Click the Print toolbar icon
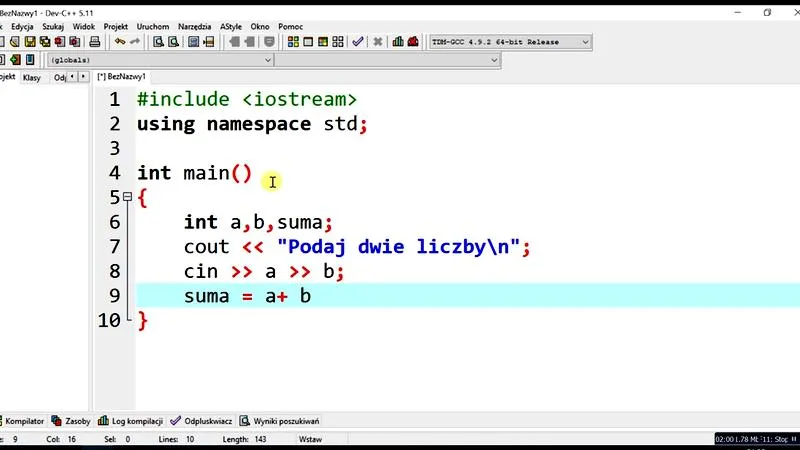 (95, 42)
